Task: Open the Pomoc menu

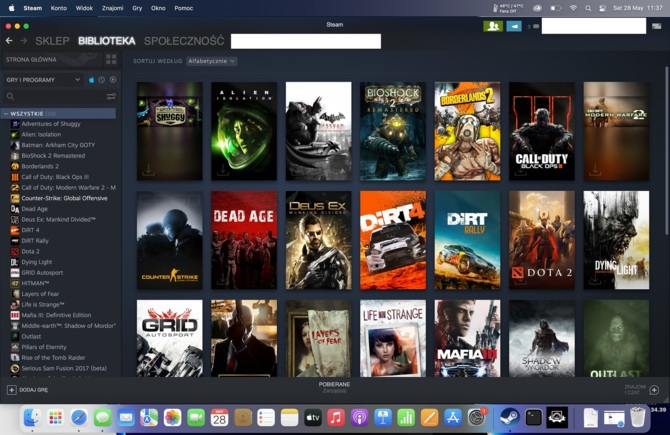Action: 184,8
